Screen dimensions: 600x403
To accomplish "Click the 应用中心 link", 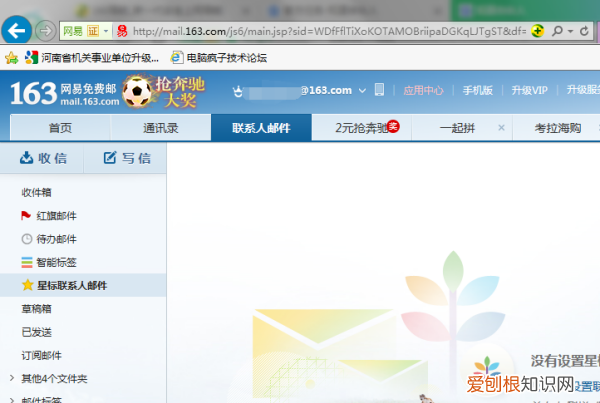I will [x=423, y=91].
